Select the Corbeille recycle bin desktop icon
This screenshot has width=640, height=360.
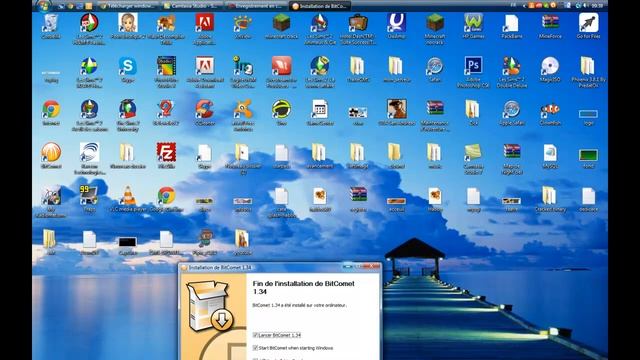51,26
